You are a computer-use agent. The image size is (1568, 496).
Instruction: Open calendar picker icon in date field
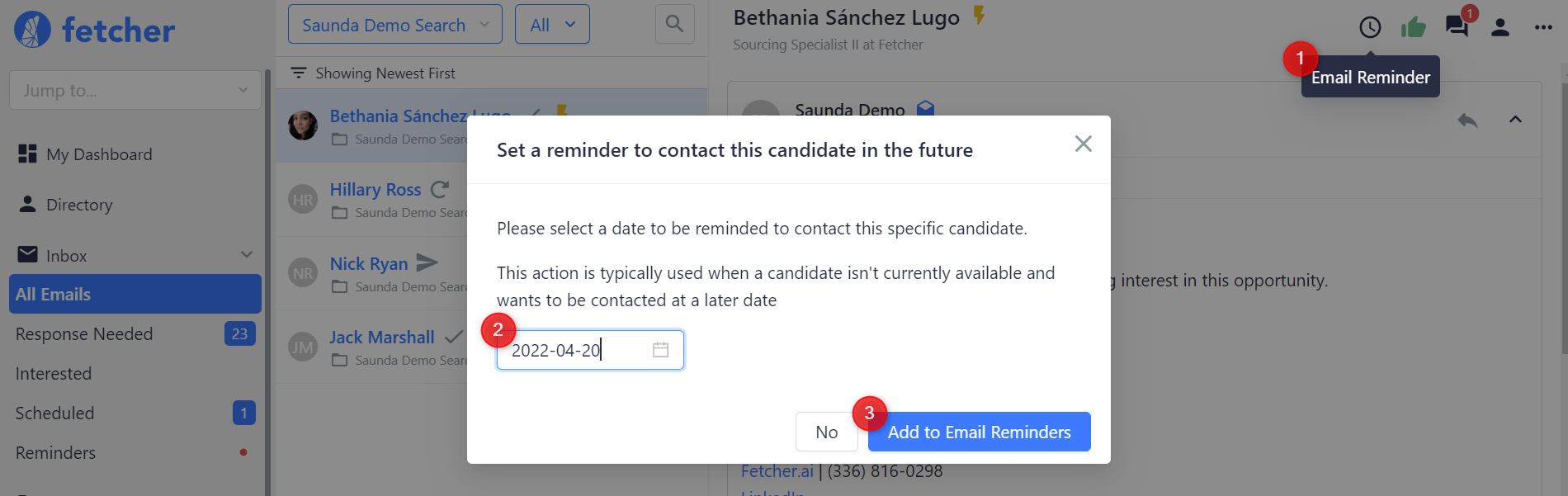tap(660, 350)
